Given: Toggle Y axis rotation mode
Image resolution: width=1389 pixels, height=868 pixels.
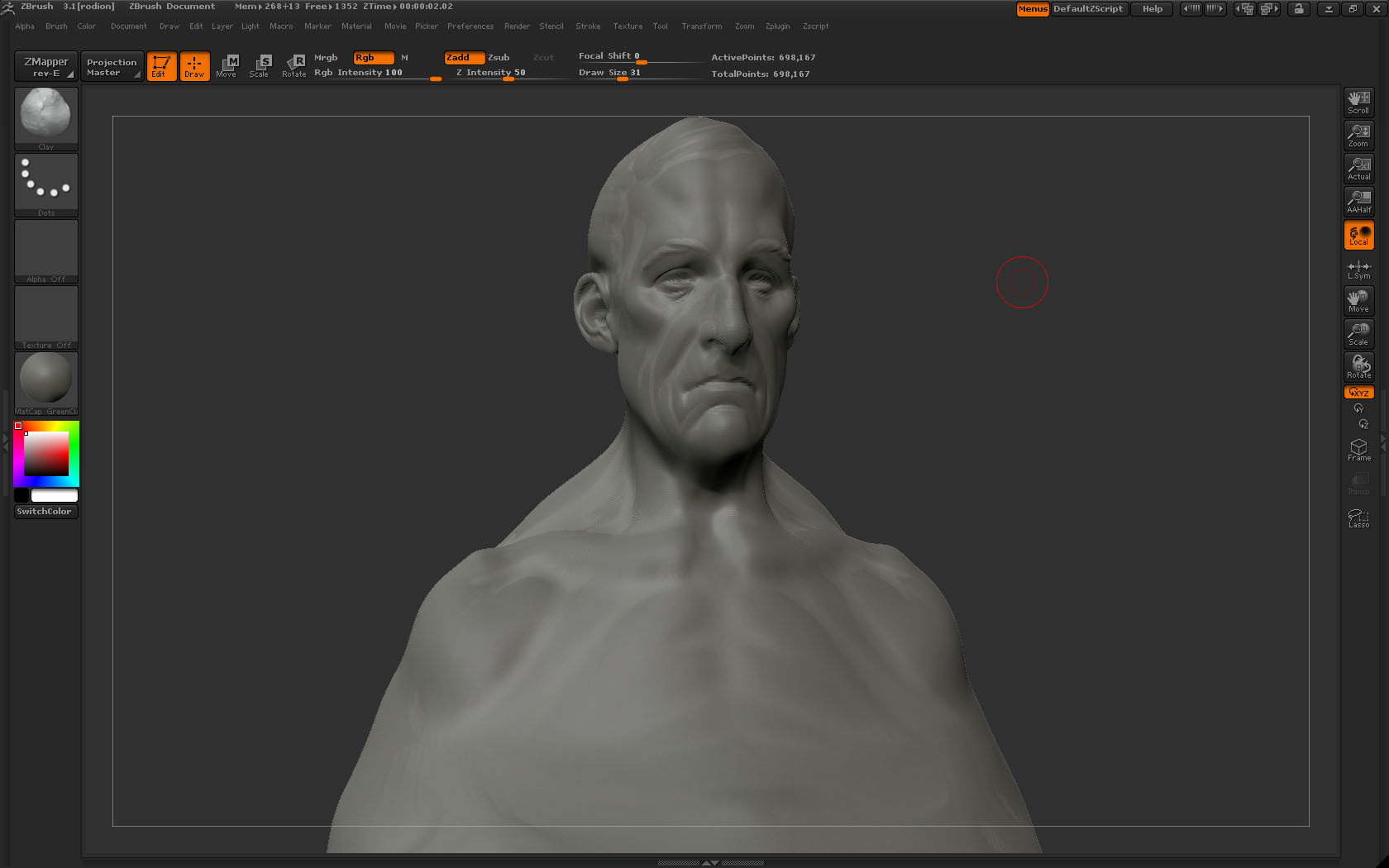Looking at the screenshot, I should [1358, 408].
